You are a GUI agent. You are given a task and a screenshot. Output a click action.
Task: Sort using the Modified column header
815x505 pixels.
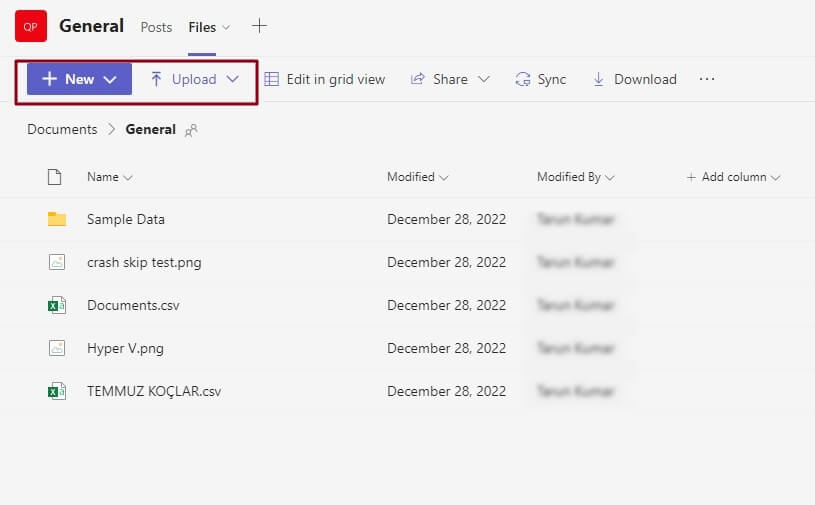(417, 177)
